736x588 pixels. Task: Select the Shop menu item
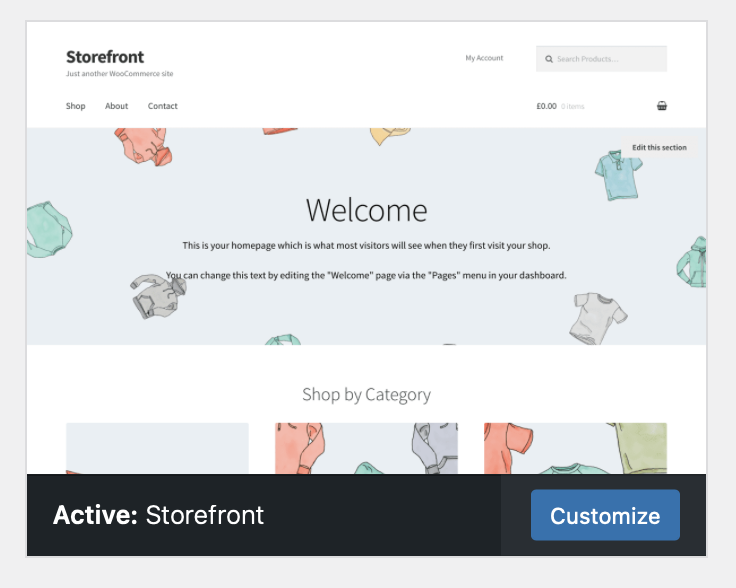pyautogui.click(x=76, y=106)
